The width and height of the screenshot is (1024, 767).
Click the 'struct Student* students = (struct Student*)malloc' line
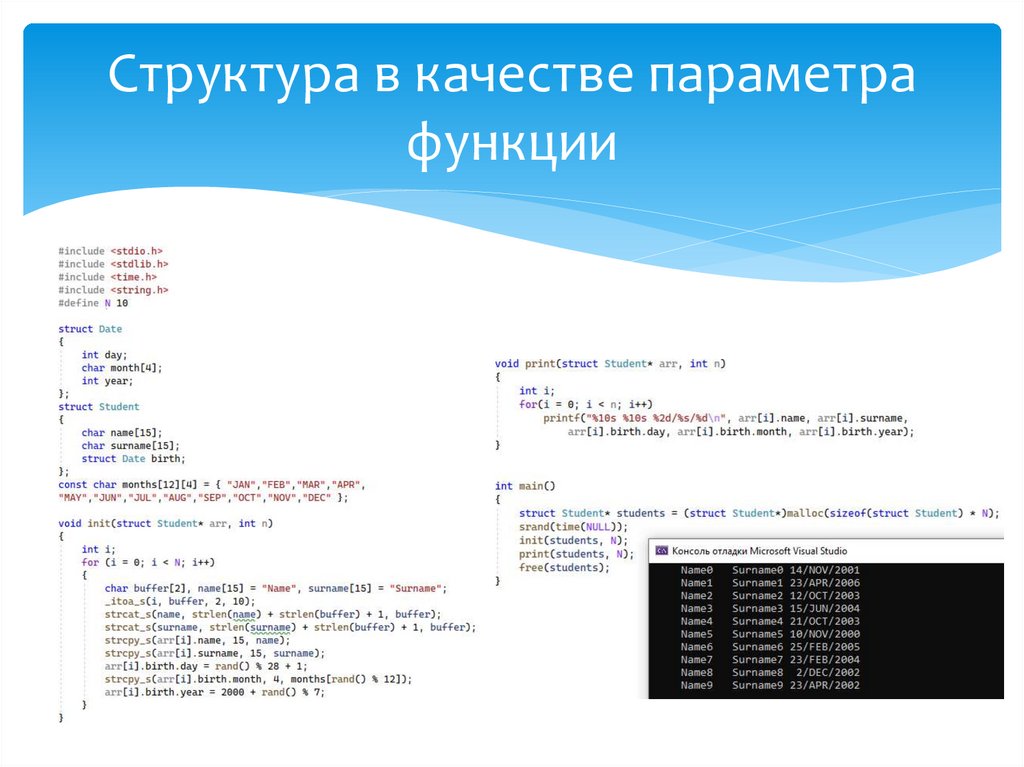pyautogui.click(x=759, y=514)
